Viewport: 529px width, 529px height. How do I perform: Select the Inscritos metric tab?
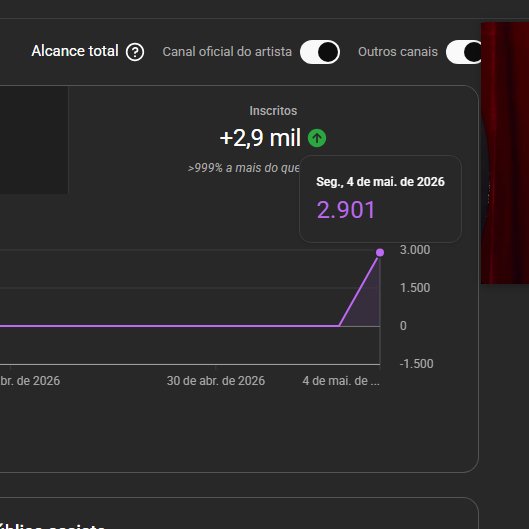click(273, 140)
